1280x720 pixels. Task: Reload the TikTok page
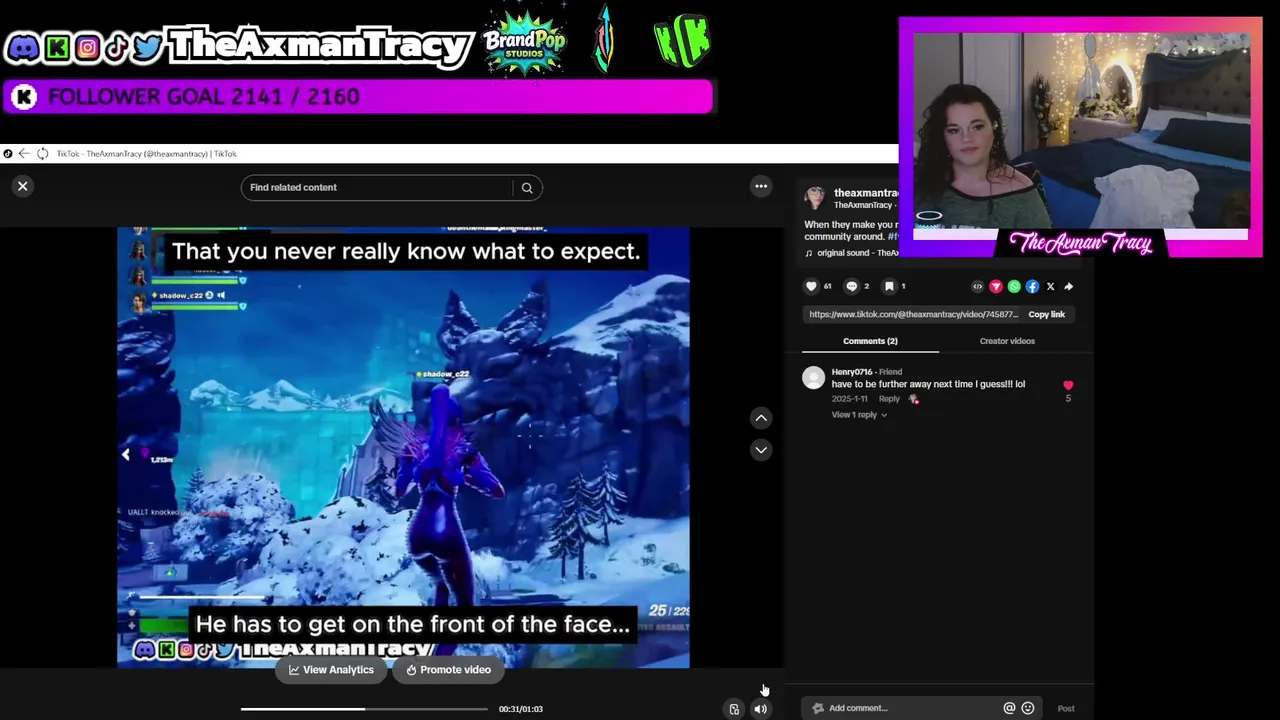pyautogui.click(x=42, y=153)
